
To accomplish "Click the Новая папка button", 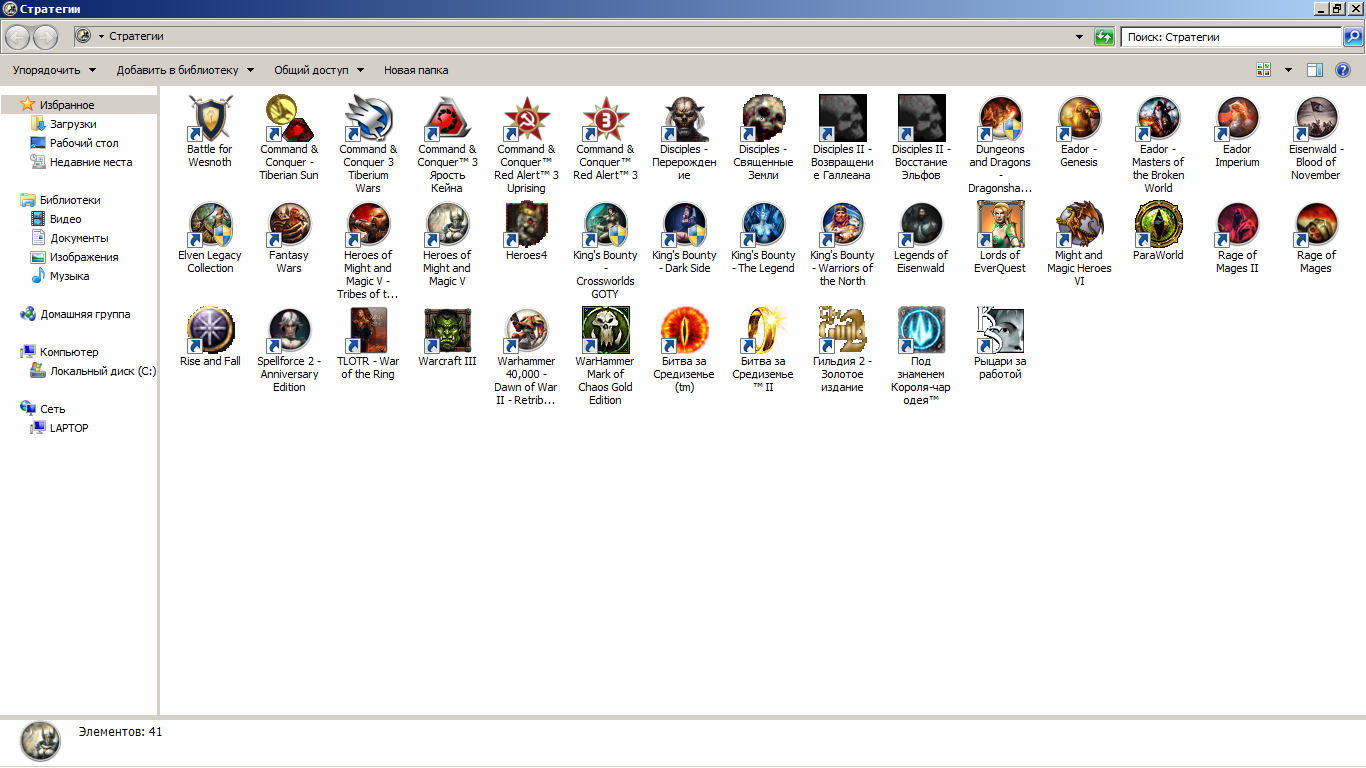I will [416, 70].
